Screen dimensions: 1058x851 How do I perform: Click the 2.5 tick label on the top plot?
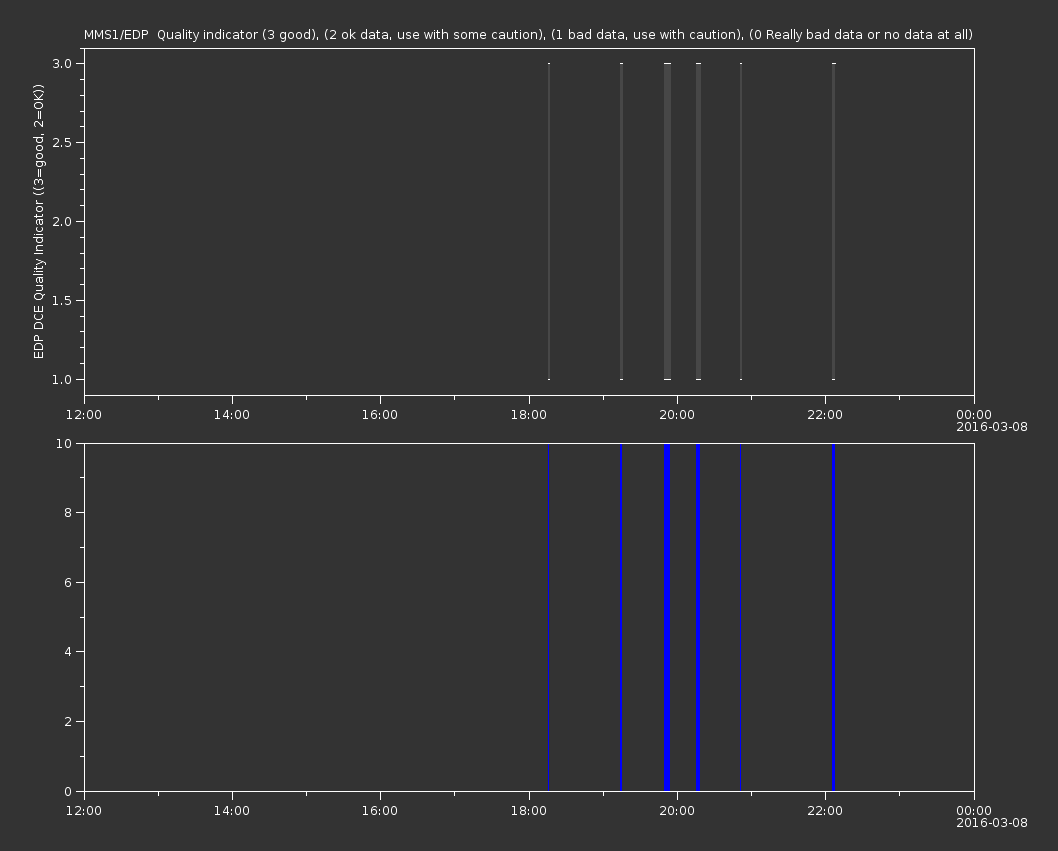pyautogui.click(x=62, y=142)
